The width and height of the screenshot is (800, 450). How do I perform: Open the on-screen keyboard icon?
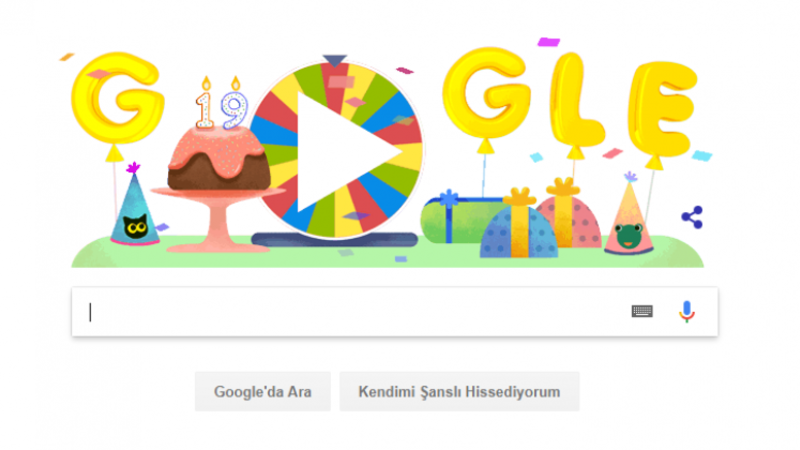point(642,311)
